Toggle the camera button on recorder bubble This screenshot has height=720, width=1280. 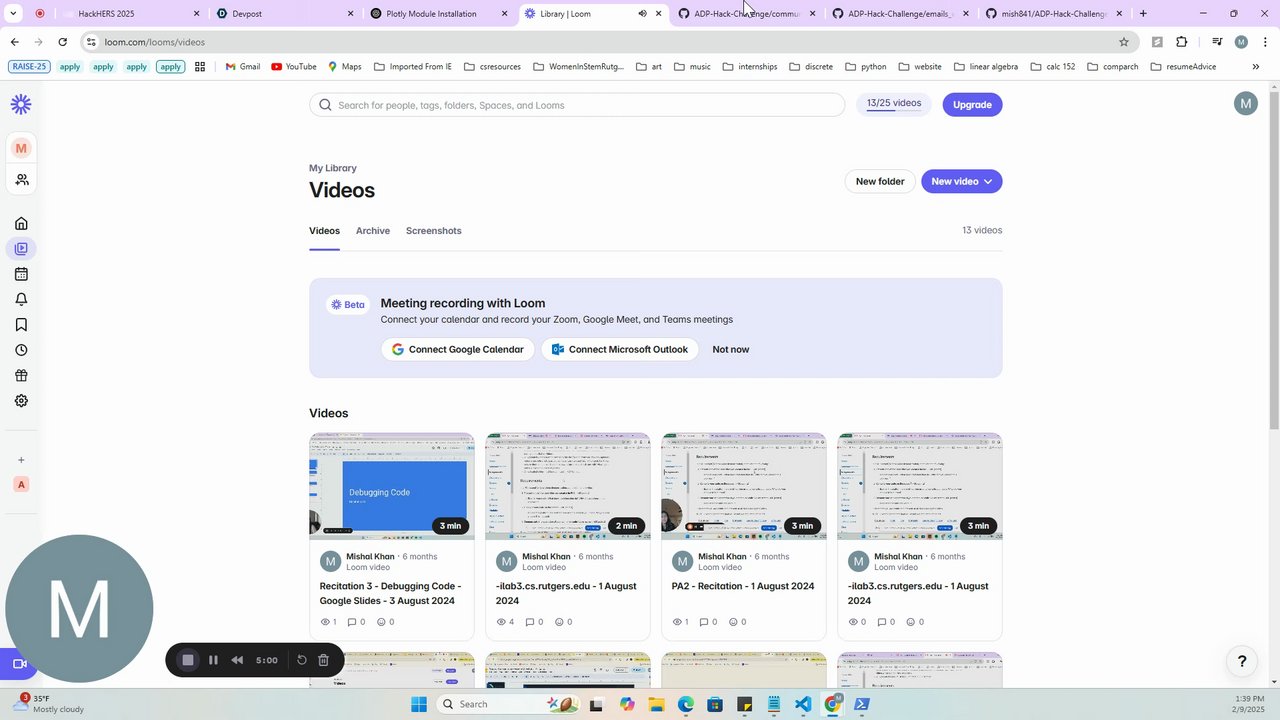click(18, 664)
